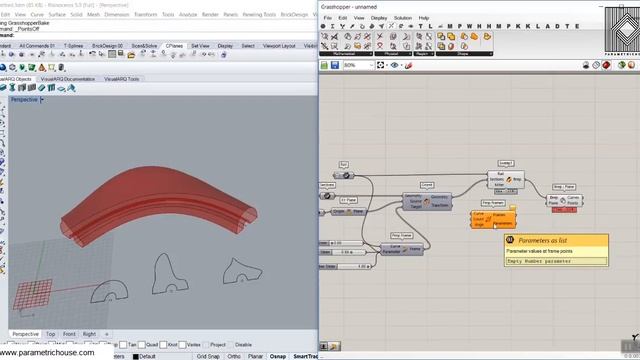Screen dimensions: 640x360
Task: Expand the named views dropdown arrow
Action: coord(401,65)
